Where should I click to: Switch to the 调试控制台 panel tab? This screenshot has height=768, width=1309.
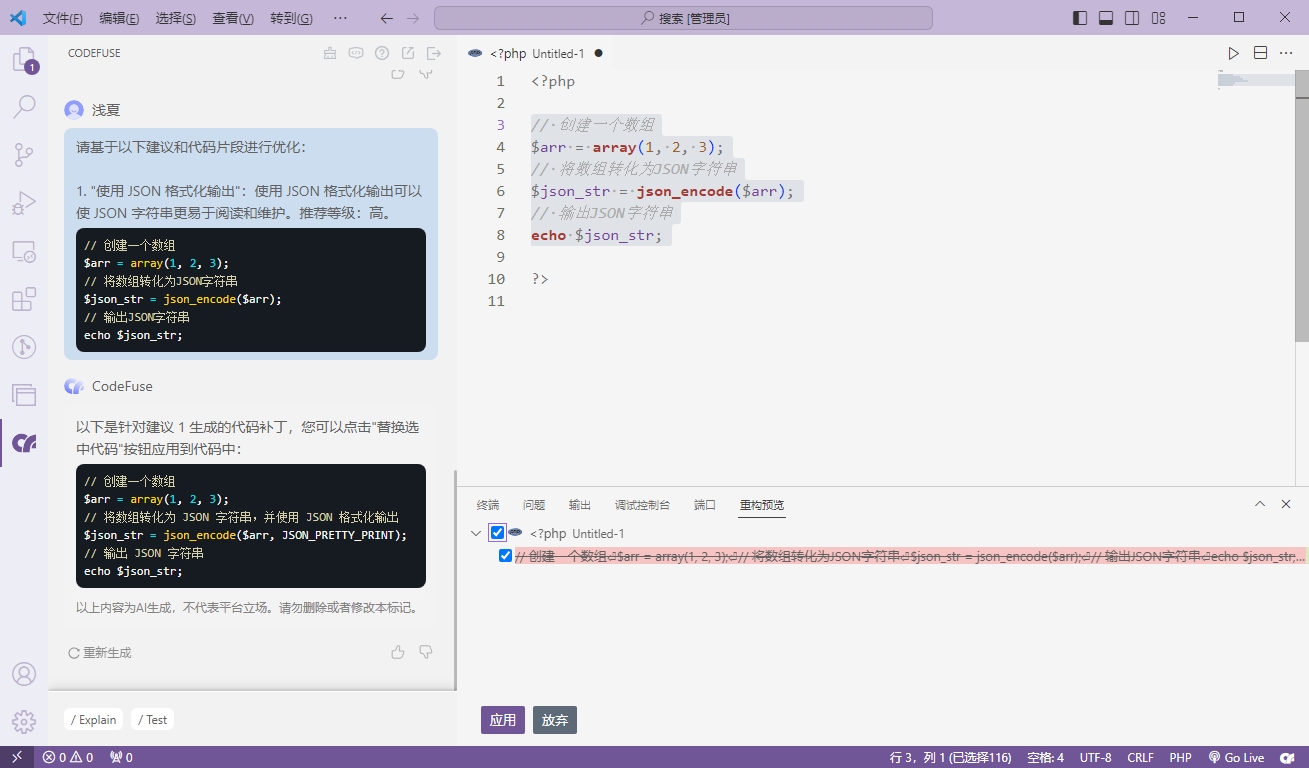[642, 505]
